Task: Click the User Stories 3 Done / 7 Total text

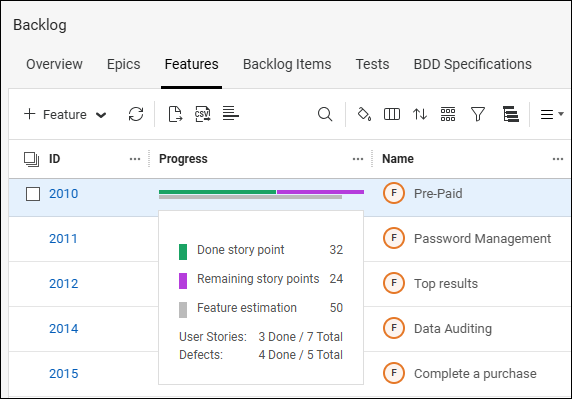Action: coord(260,337)
